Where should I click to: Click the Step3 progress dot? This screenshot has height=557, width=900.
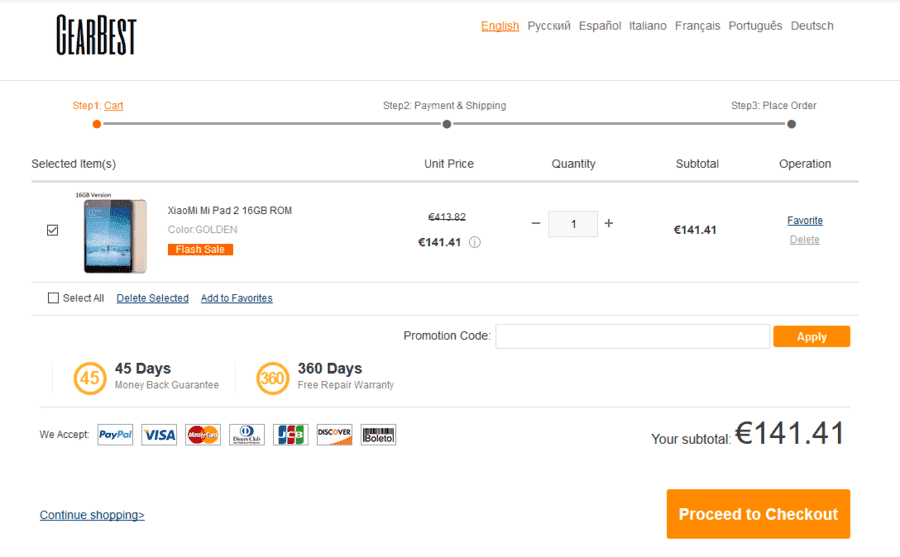[792, 124]
